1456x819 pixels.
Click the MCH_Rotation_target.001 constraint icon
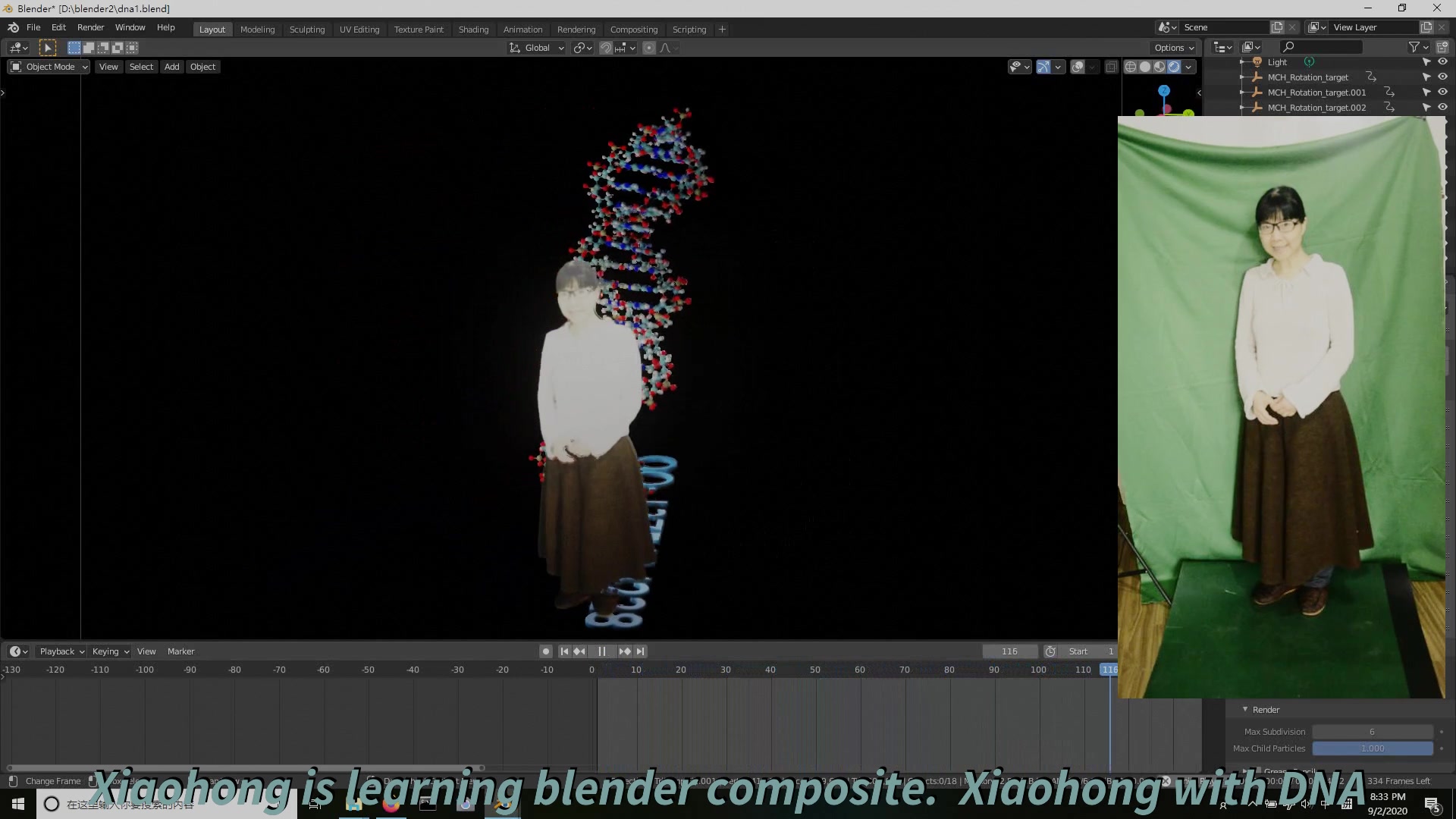point(1389,93)
